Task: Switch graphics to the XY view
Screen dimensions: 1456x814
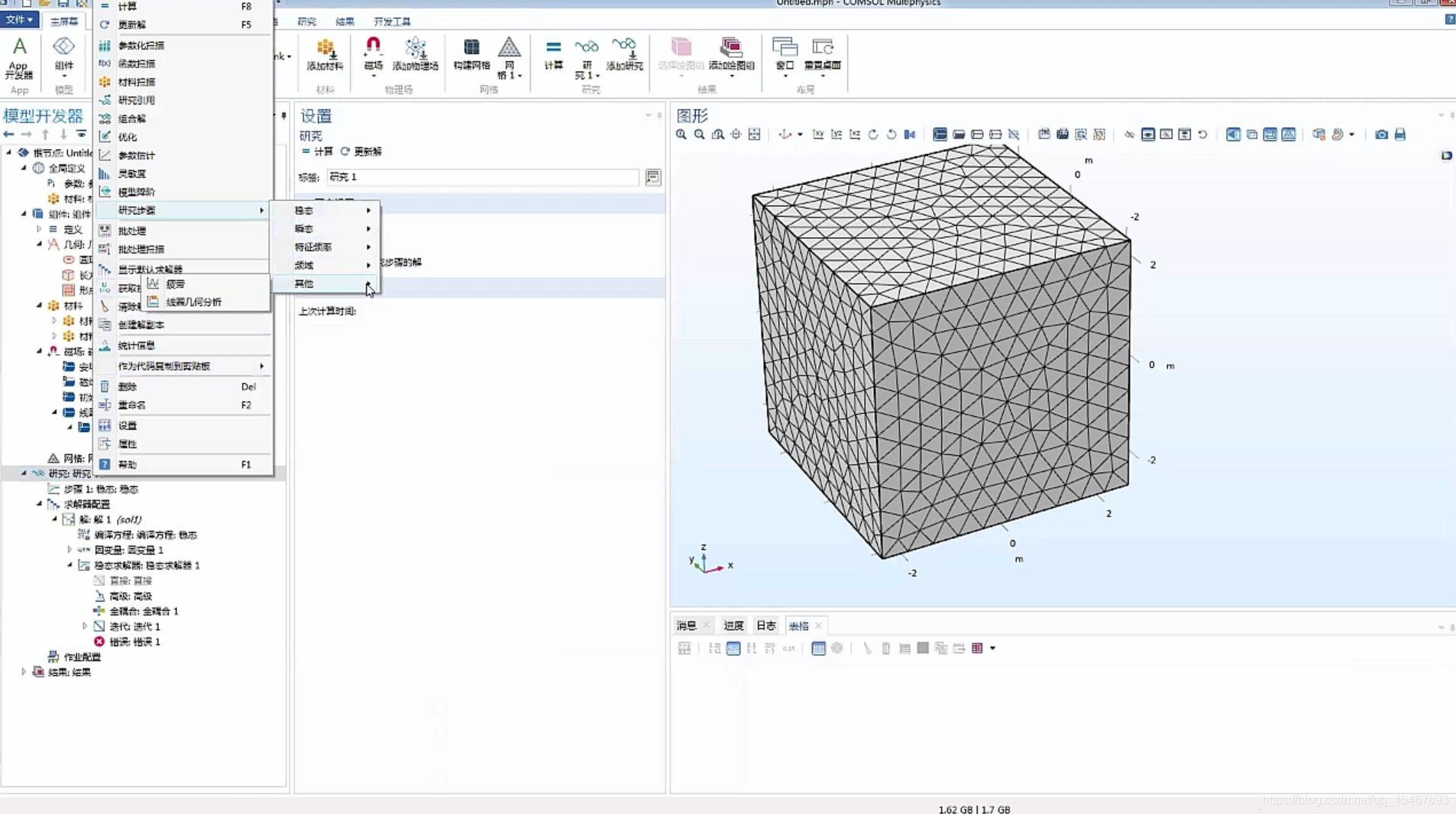Action: point(818,134)
